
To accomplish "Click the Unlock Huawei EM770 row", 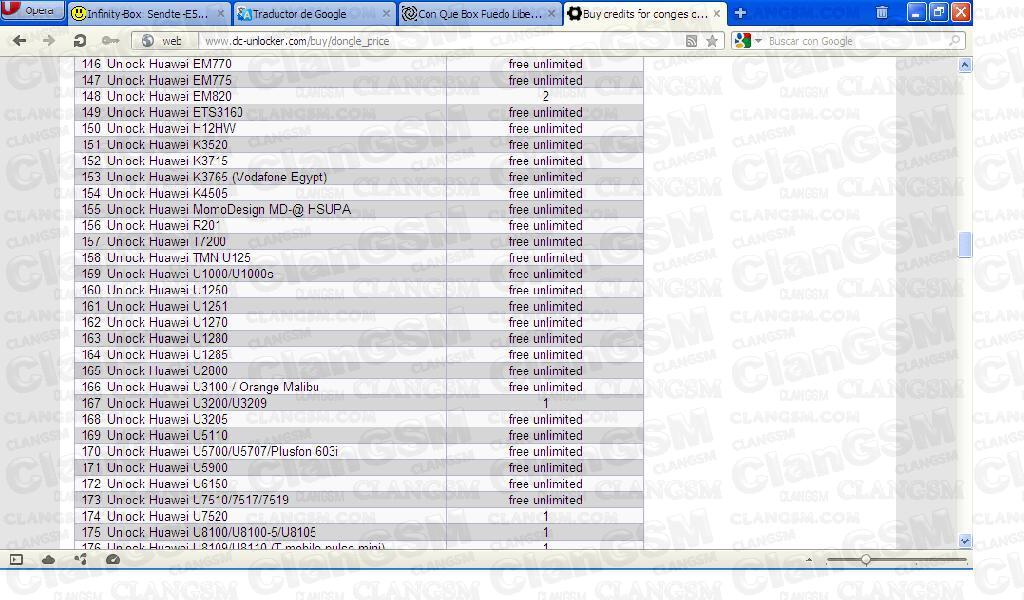I will point(359,64).
